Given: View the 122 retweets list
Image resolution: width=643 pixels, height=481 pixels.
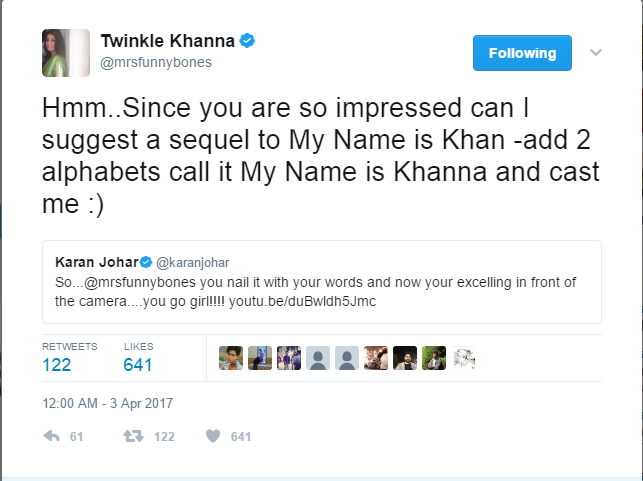Looking at the screenshot, I should pyautogui.click(x=57, y=365).
